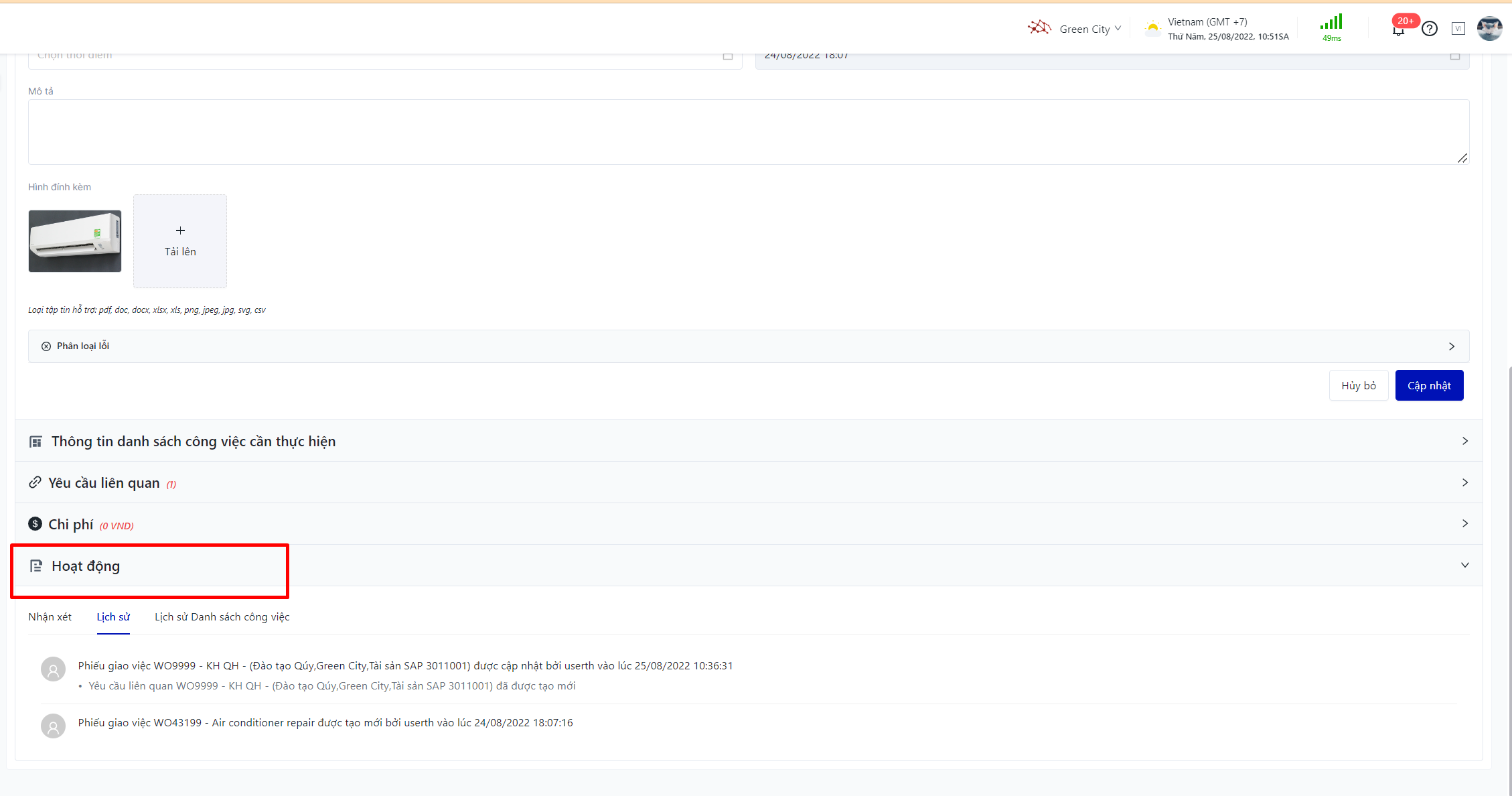Click the network signal strength icon
The height and width of the screenshot is (796, 1512).
coord(1331,23)
